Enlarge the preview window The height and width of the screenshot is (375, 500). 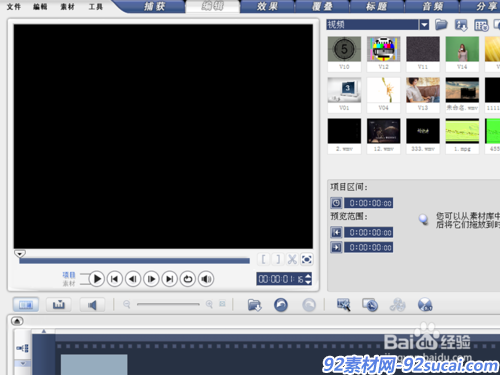pyautogui.click(x=307, y=259)
